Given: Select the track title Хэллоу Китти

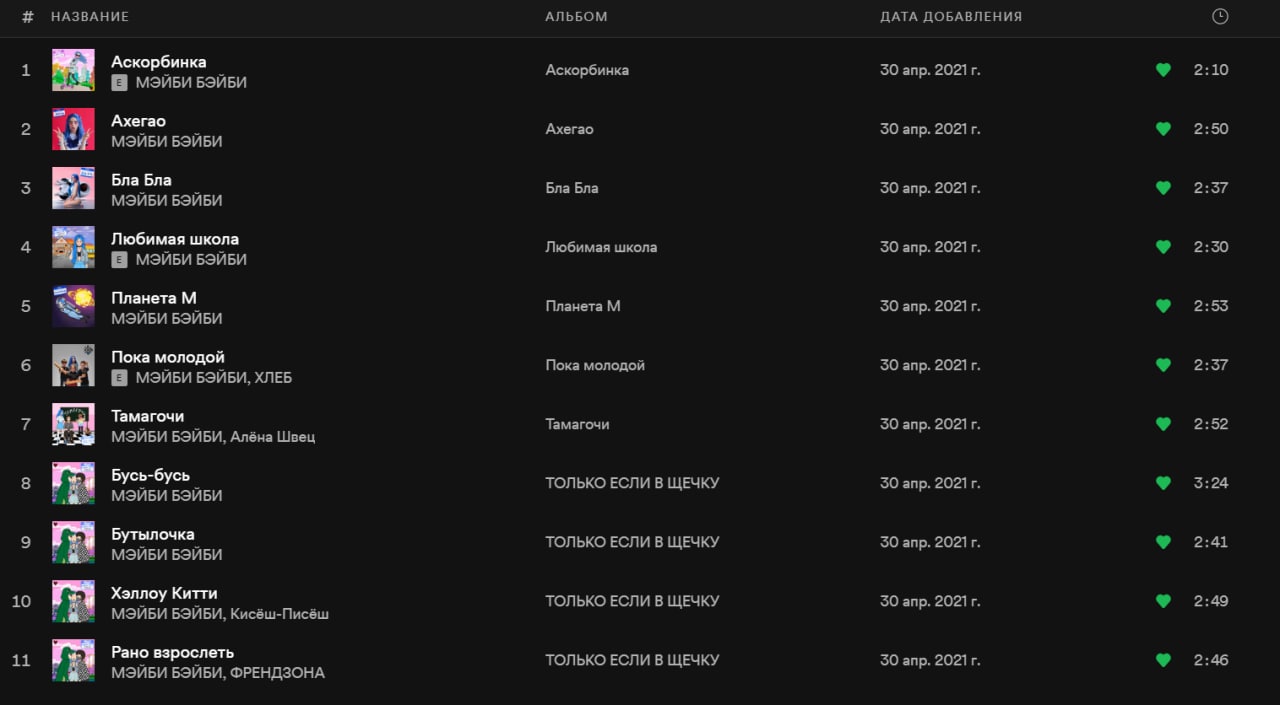Looking at the screenshot, I should [x=164, y=593].
